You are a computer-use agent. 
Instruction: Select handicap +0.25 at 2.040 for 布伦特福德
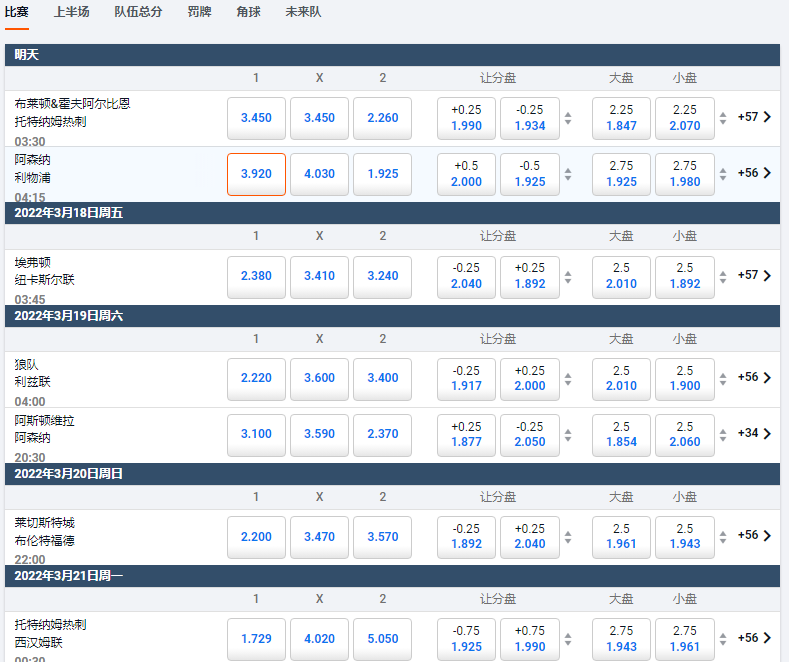click(x=530, y=537)
